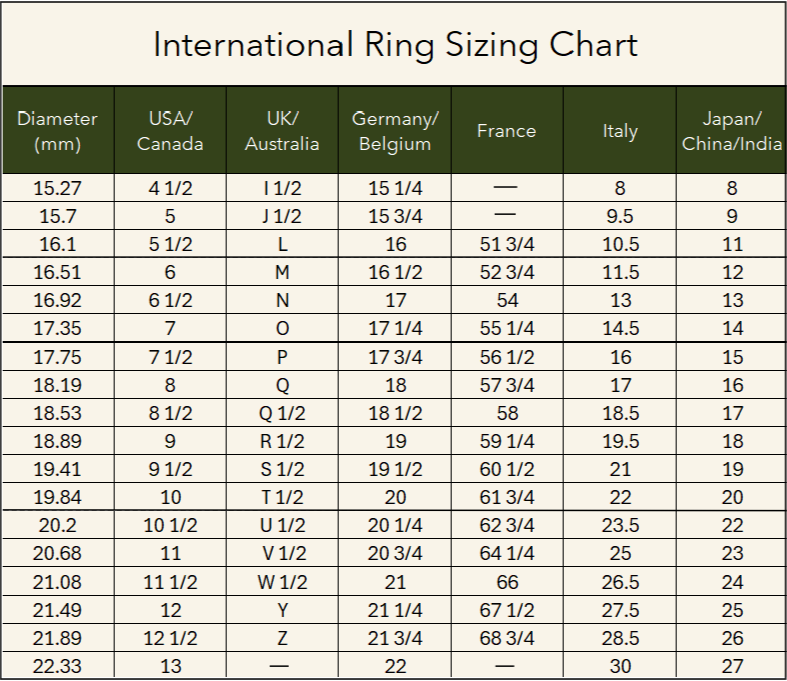787x681 pixels.
Task: Select the USA/Canada column header
Action: (170, 131)
